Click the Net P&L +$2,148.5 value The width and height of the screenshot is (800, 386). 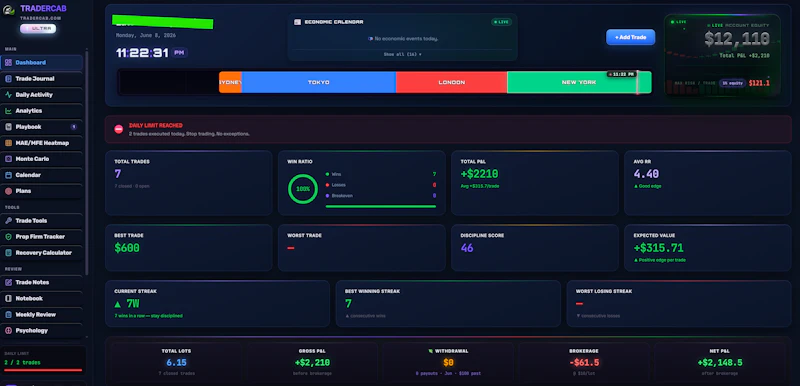coord(720,363)
